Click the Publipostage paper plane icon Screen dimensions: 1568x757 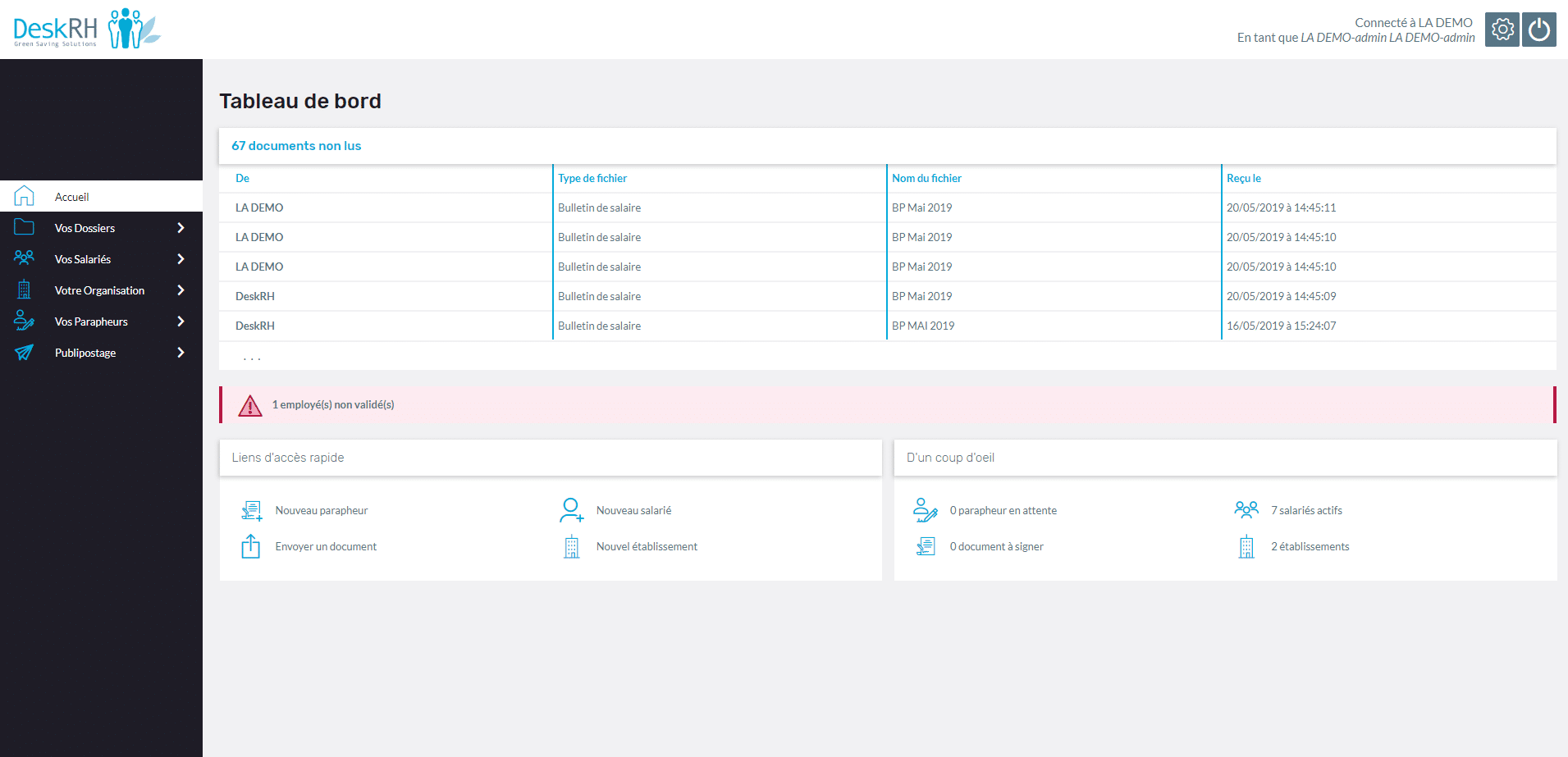click(x=25, y=352)
